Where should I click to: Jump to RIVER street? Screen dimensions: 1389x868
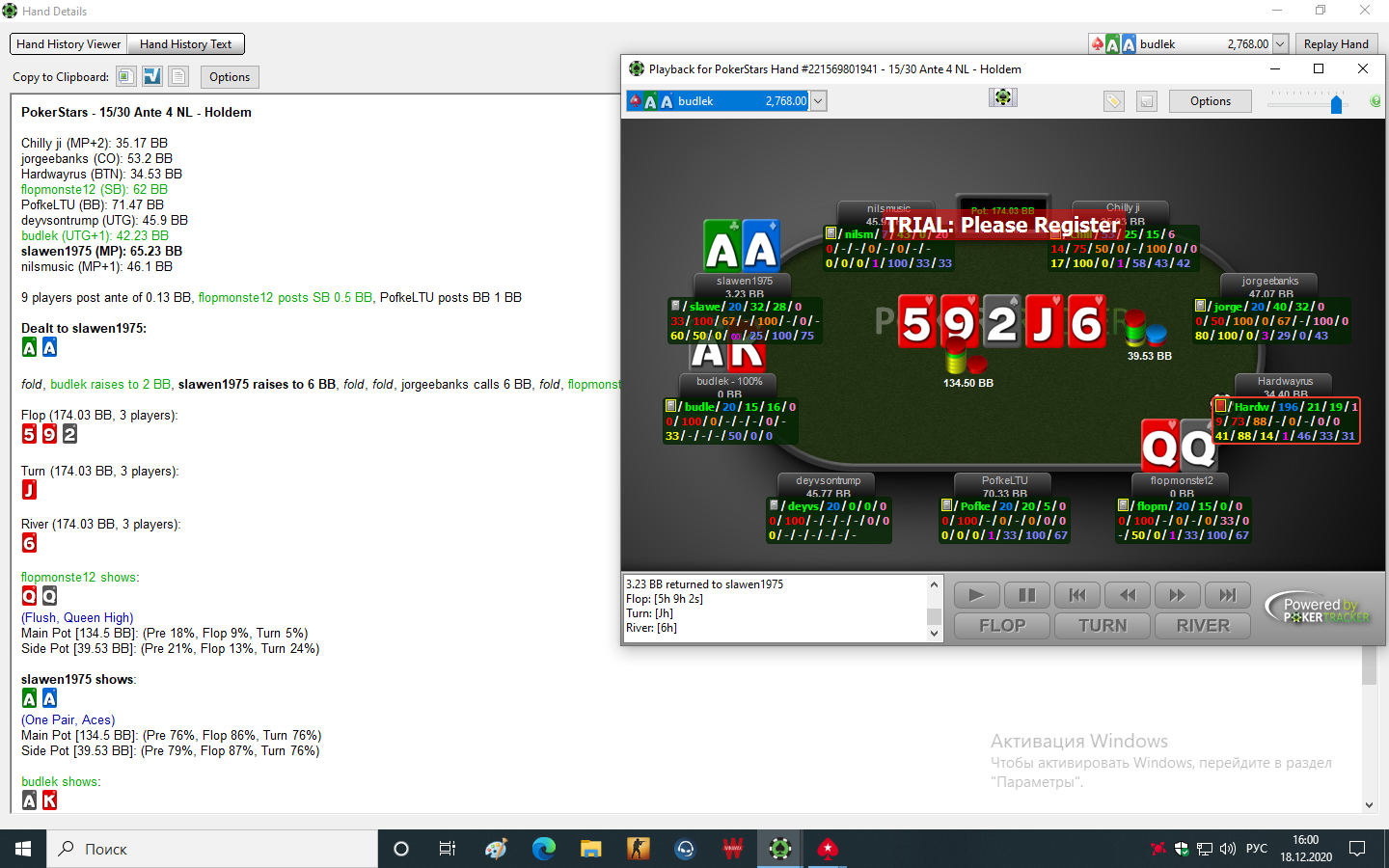[x=1203, y=625]
